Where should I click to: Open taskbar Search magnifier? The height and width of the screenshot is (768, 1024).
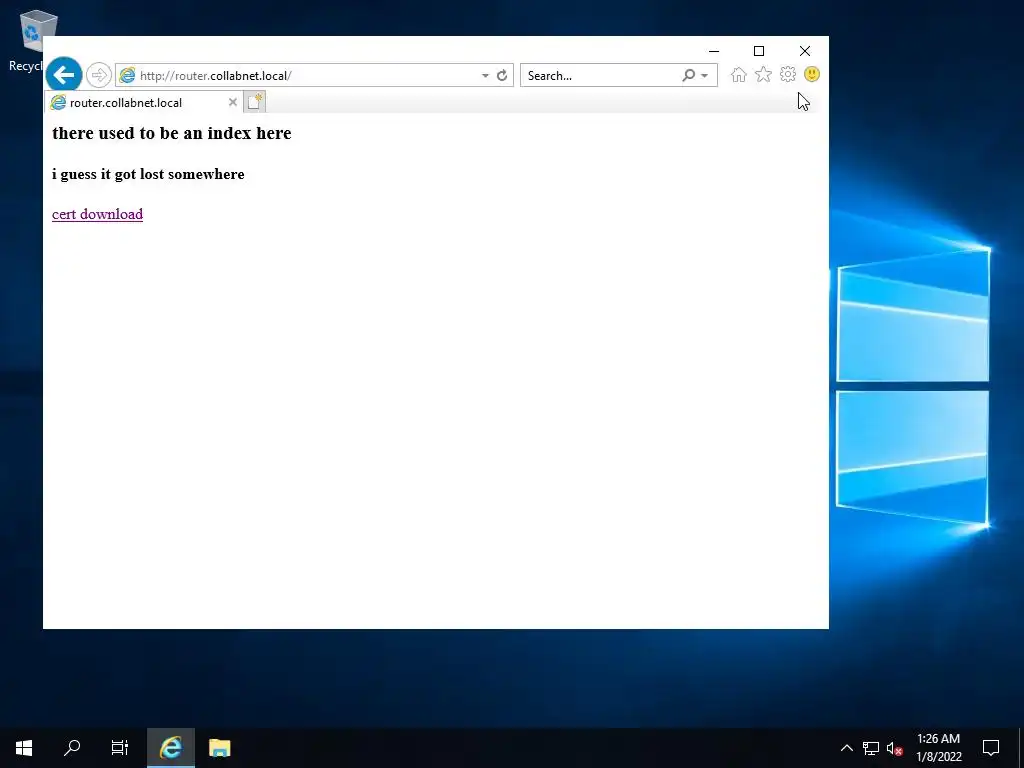click(72, 748)
